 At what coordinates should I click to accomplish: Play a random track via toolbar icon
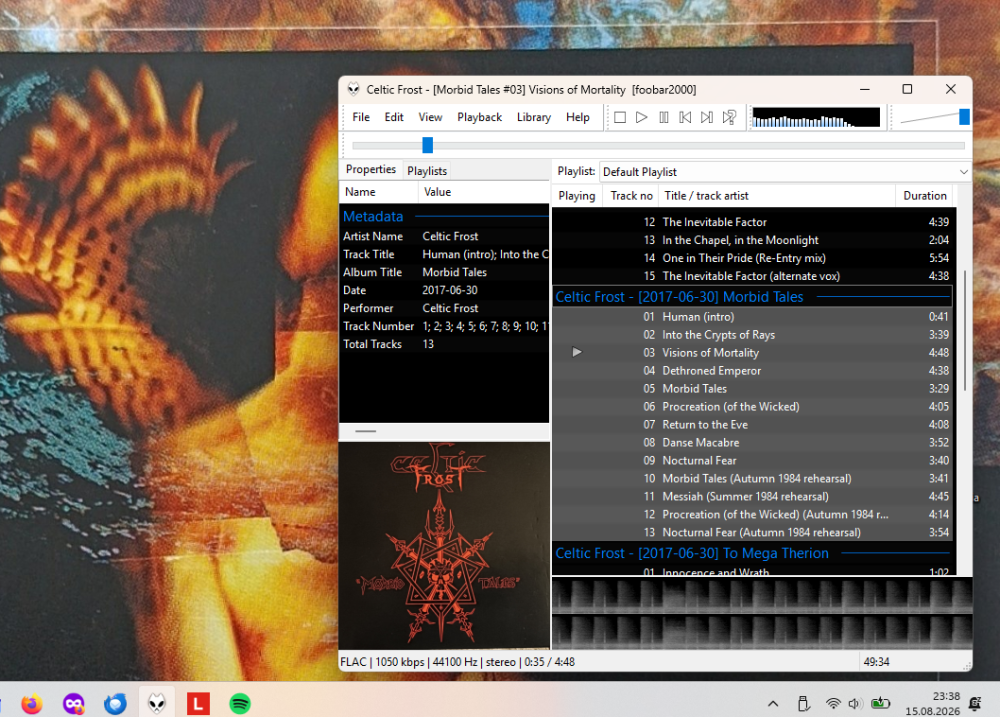[x=729, y=117]
